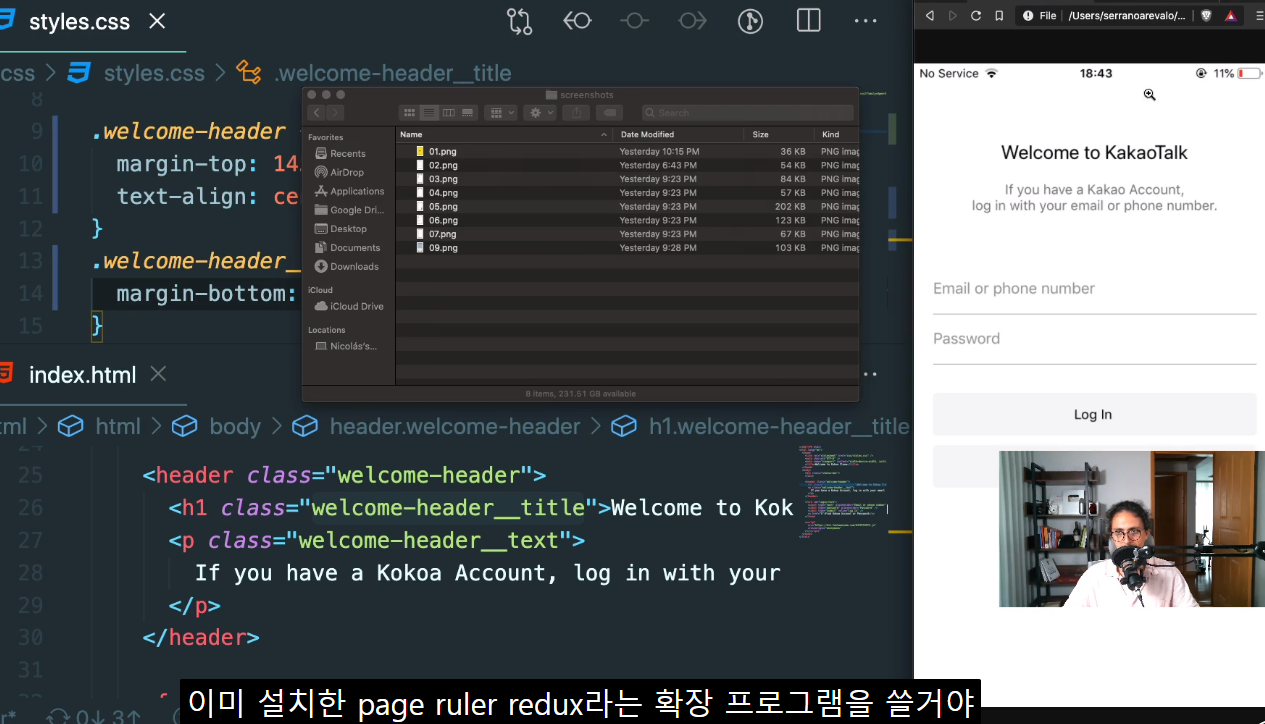Click the rotation lock icon in phone status bar
1265x724 pixels.
coord(1201,74)
